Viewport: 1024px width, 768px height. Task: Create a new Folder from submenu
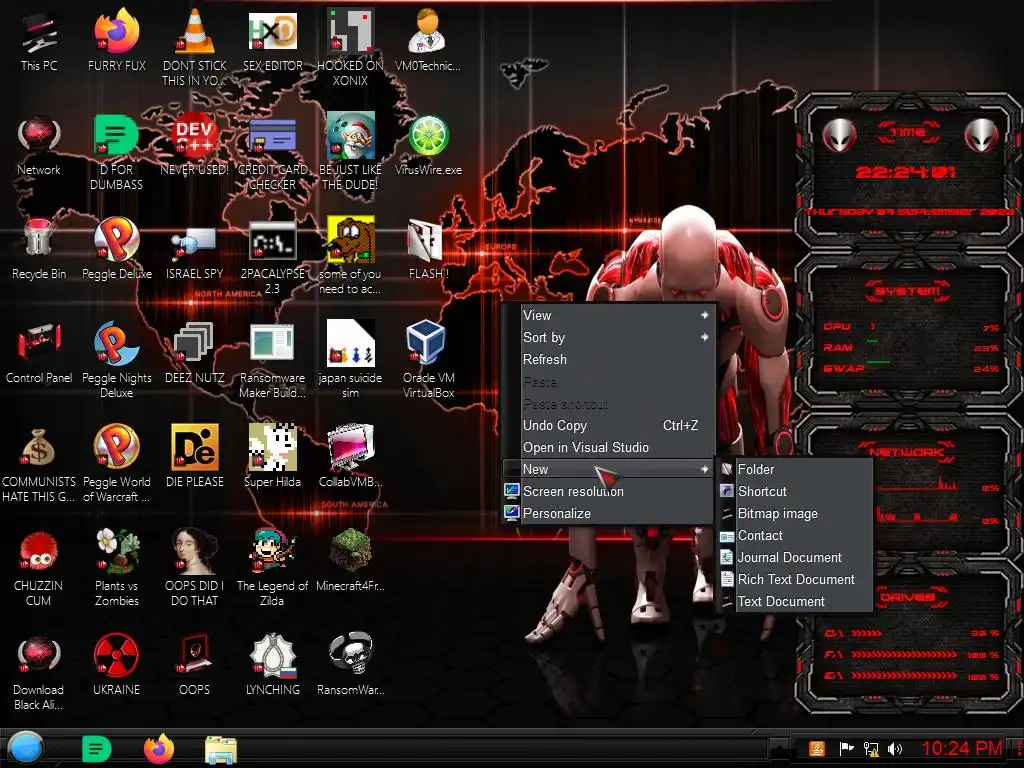click(795, 470)
